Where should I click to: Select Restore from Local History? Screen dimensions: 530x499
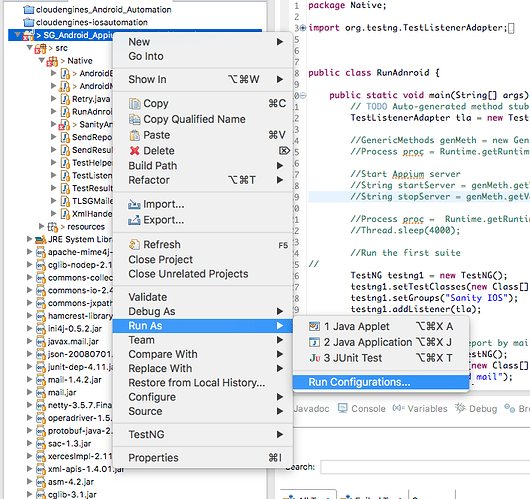[203, 383]
